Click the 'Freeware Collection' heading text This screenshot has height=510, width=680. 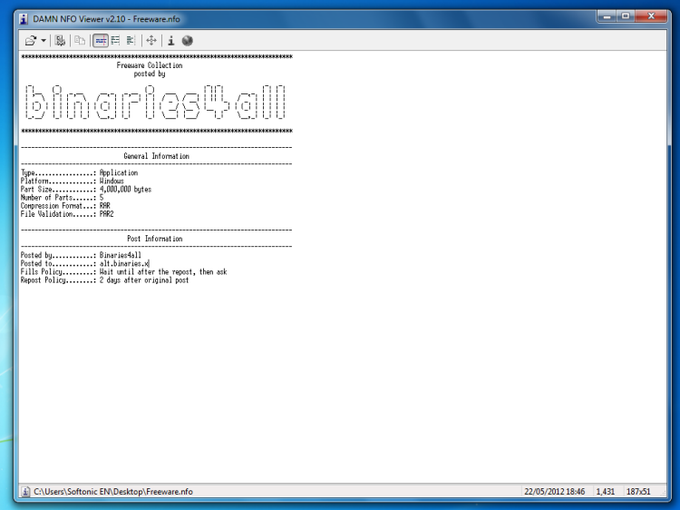[x=149, y=65]
